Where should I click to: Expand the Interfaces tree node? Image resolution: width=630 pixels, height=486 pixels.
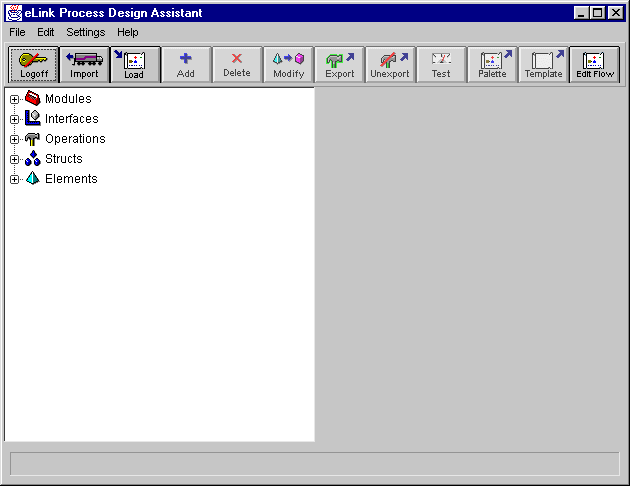[14, 119]
